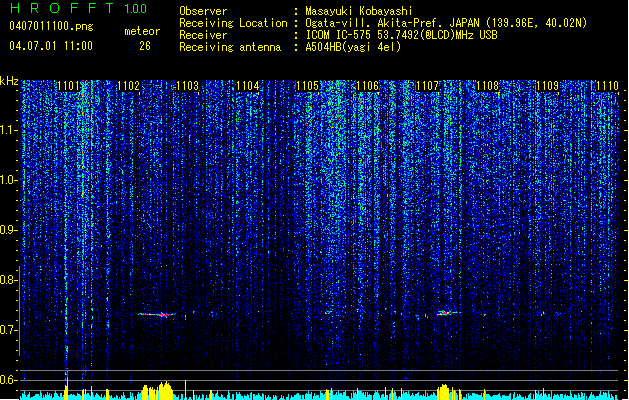Click the 0.7 kHz axis label
629x400 pixels.
tap(8, 330)
